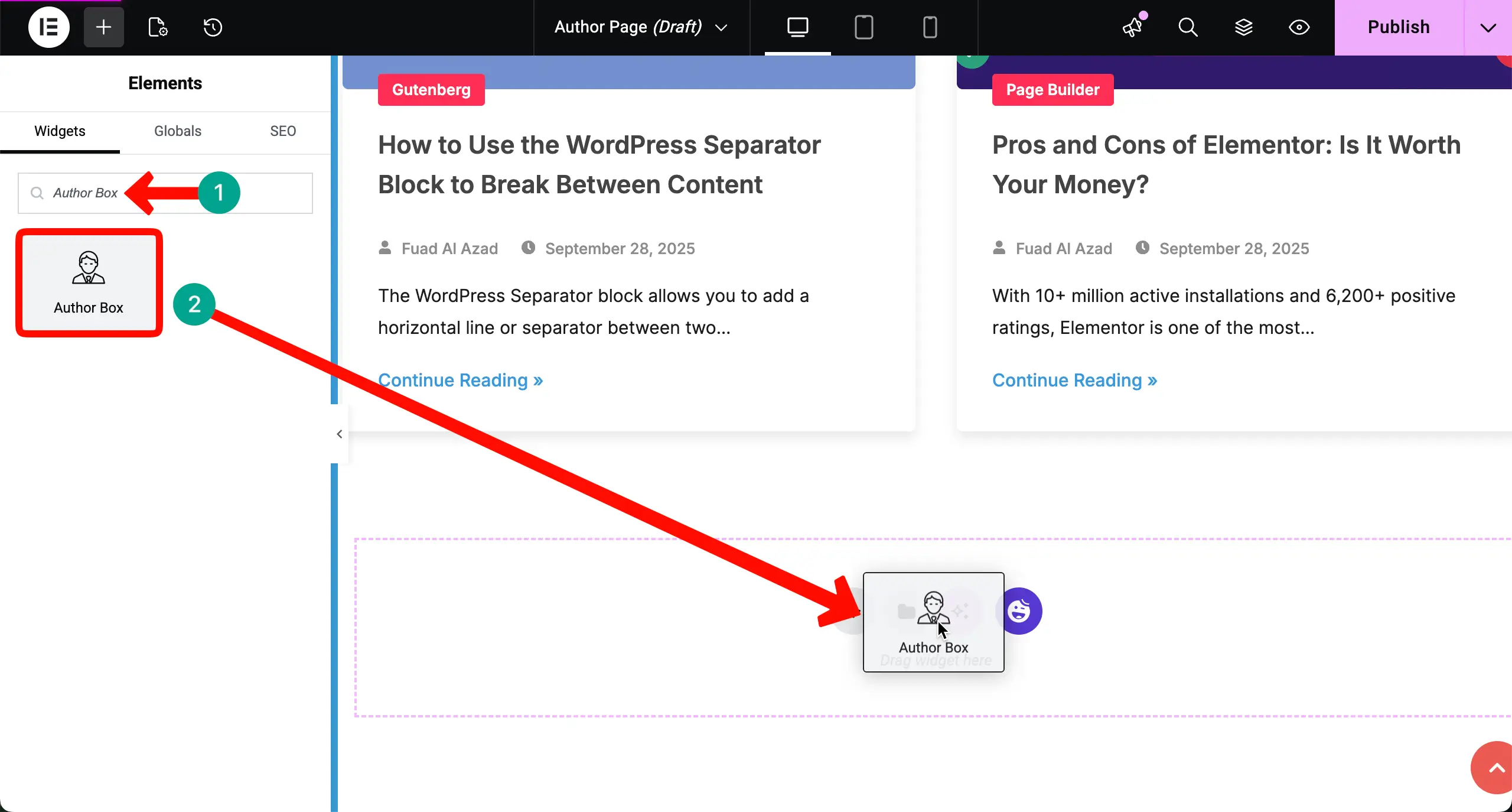1512x812 pixels.
Task: Open Continue Reading for the Separator article
Action: [x=460, y=380]
